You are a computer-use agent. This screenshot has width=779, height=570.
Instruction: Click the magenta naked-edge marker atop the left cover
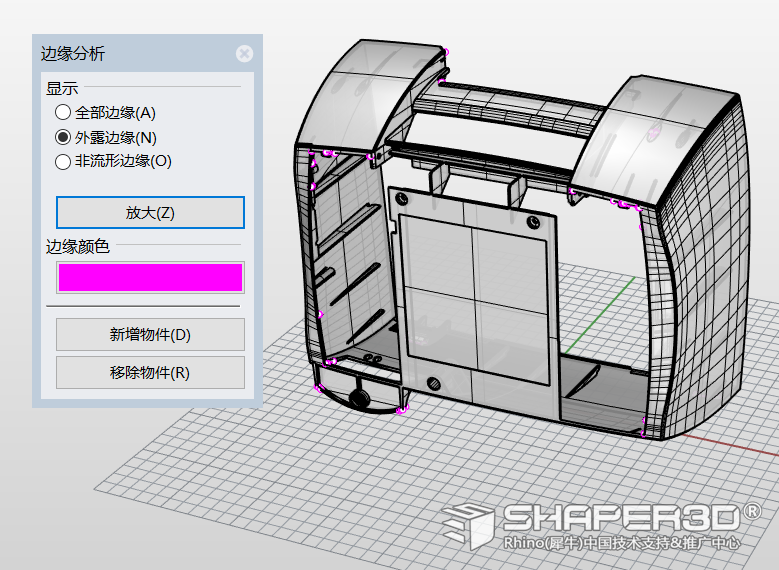(x=446, y=52)
